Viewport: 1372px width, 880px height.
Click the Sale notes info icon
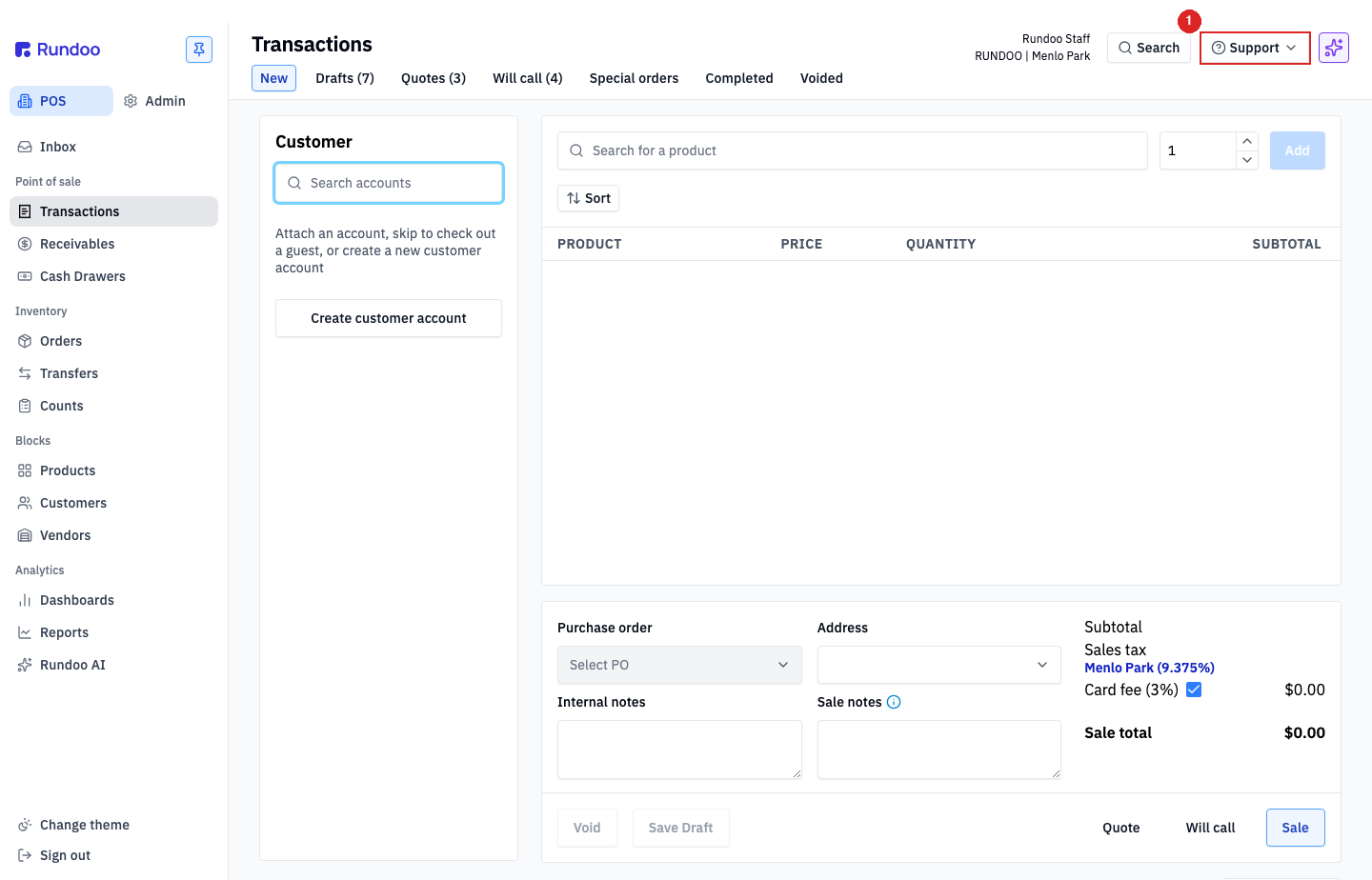pyautogui.click(x=894, y=702)
